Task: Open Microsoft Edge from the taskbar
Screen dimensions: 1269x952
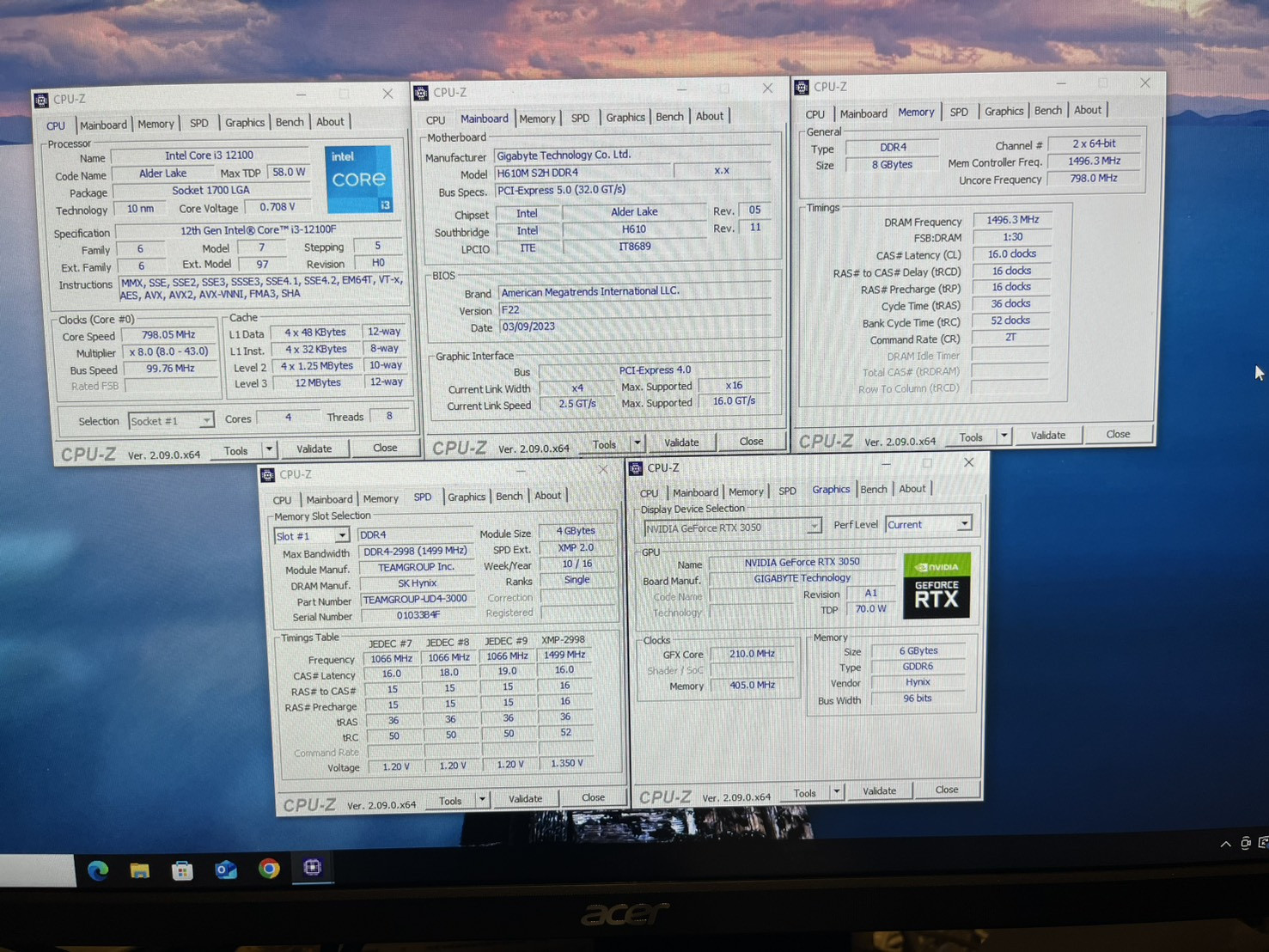Action: tap(98, 870)
